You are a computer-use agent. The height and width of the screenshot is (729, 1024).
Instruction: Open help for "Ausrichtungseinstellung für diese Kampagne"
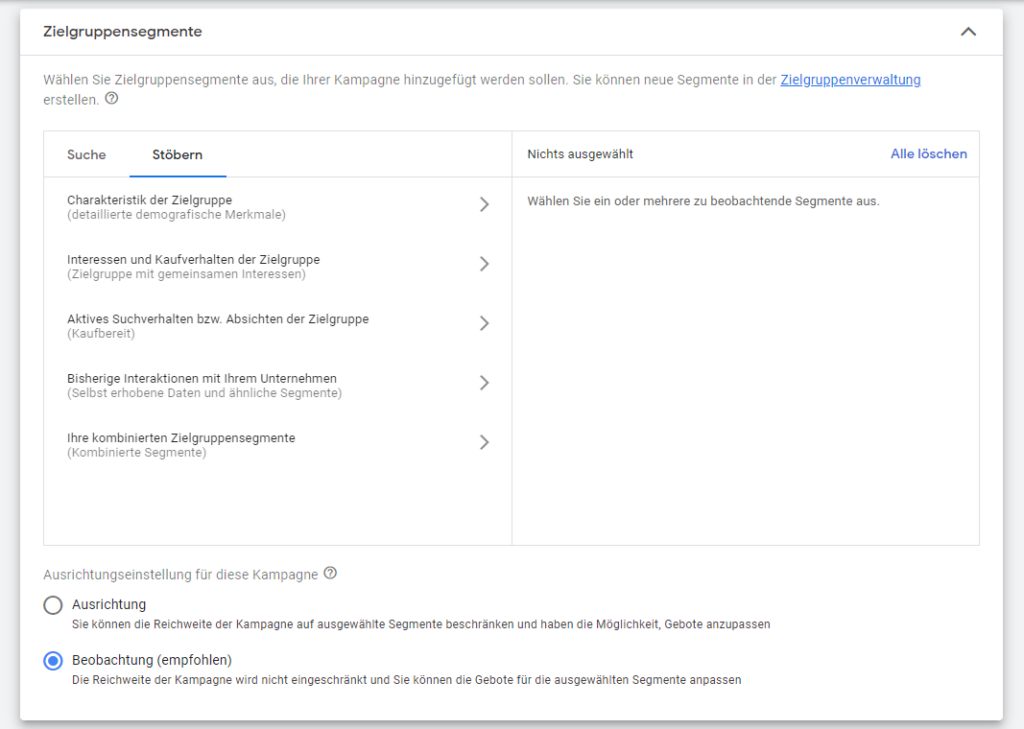point(330,574)
